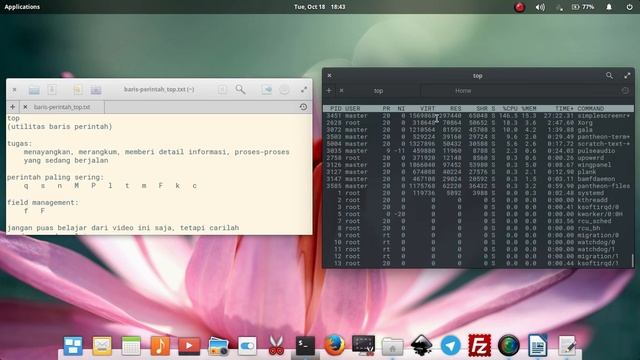
Task: Click the 'field management:' line in editor
Action: 43,202
